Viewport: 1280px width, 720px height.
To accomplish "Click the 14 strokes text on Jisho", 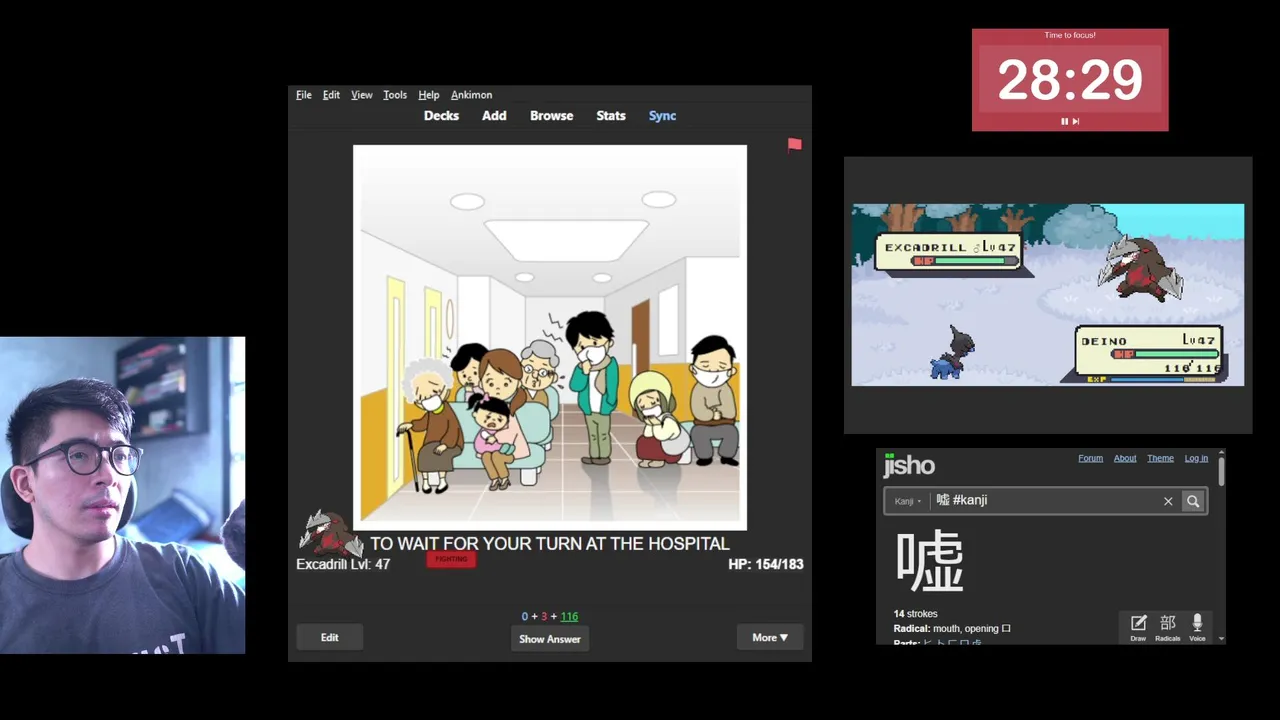I will pos(915,614).
